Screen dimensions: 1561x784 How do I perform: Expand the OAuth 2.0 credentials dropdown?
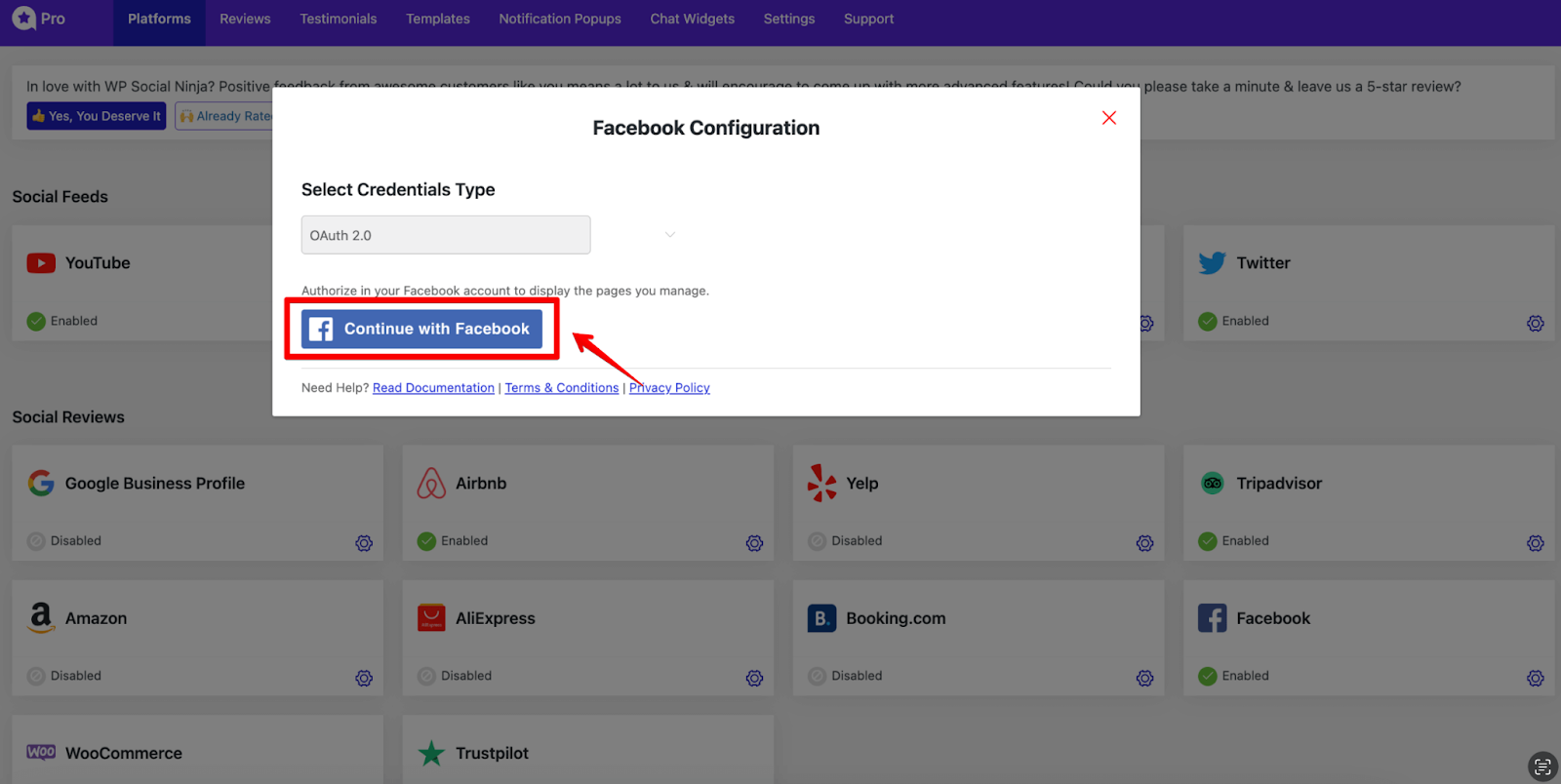pyautogui.click(x=445, y=235)
